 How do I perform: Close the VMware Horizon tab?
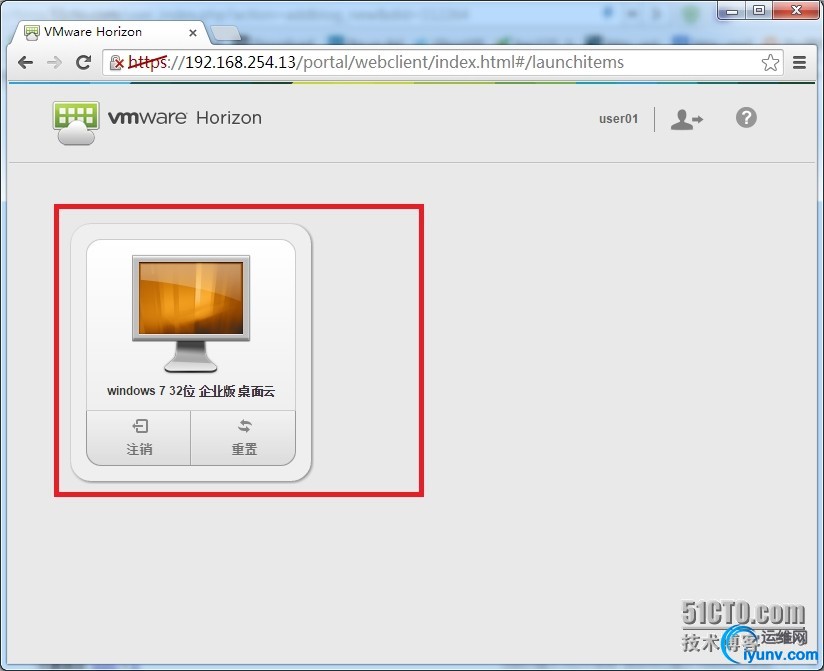coord(193,33)
